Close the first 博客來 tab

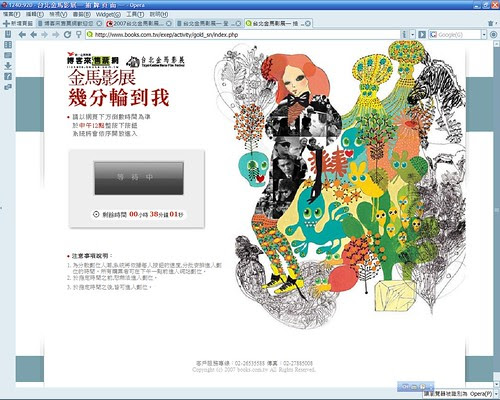(x=99, y=23)
